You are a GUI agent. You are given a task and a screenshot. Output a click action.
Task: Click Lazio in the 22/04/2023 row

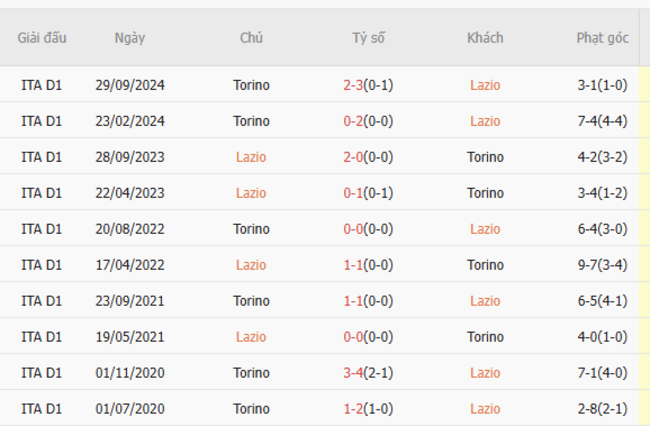[251, 193]
